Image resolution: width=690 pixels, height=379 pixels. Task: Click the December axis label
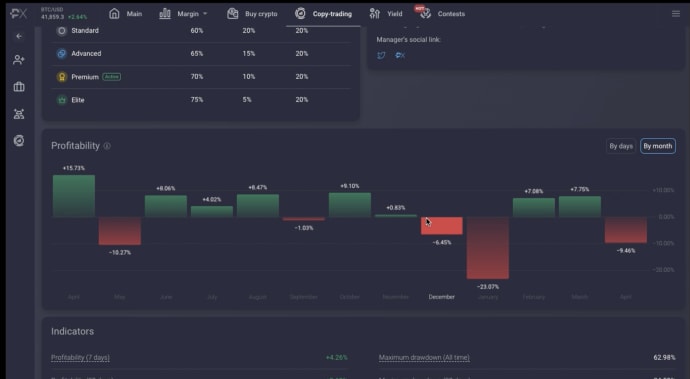[x=441, y=297]
